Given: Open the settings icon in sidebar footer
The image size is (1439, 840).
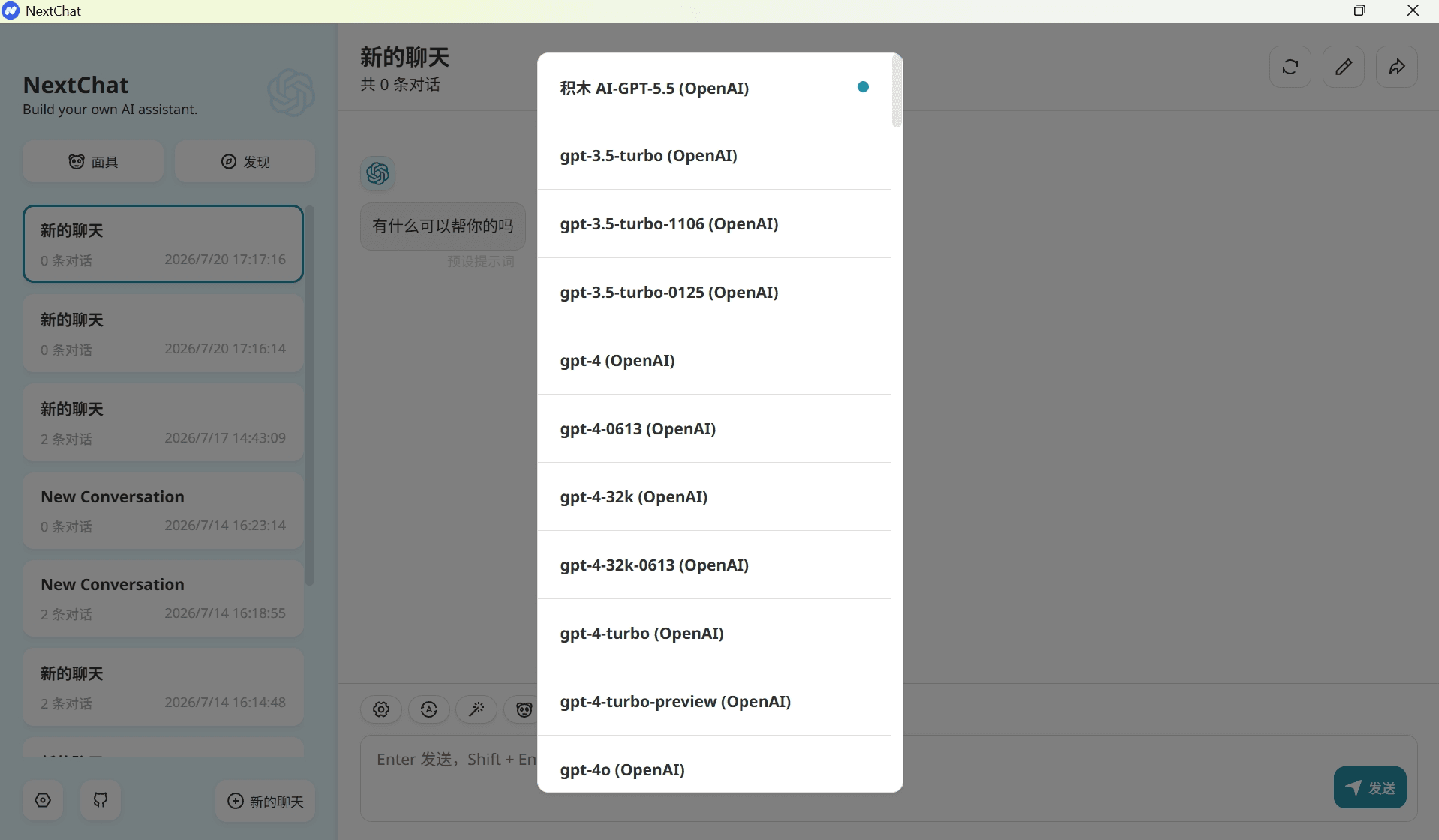Looking at the screenshot, I should tap(43, 800).
